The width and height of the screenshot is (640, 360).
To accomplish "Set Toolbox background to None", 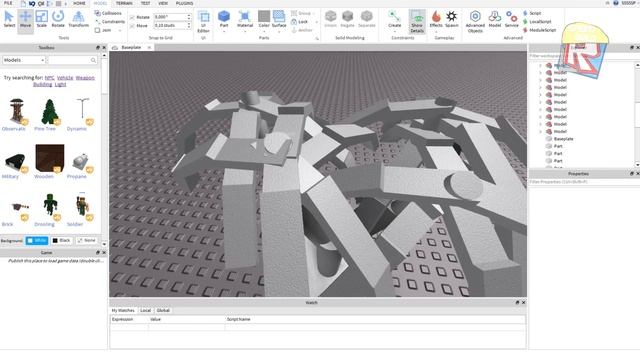I will click(86, 240).
